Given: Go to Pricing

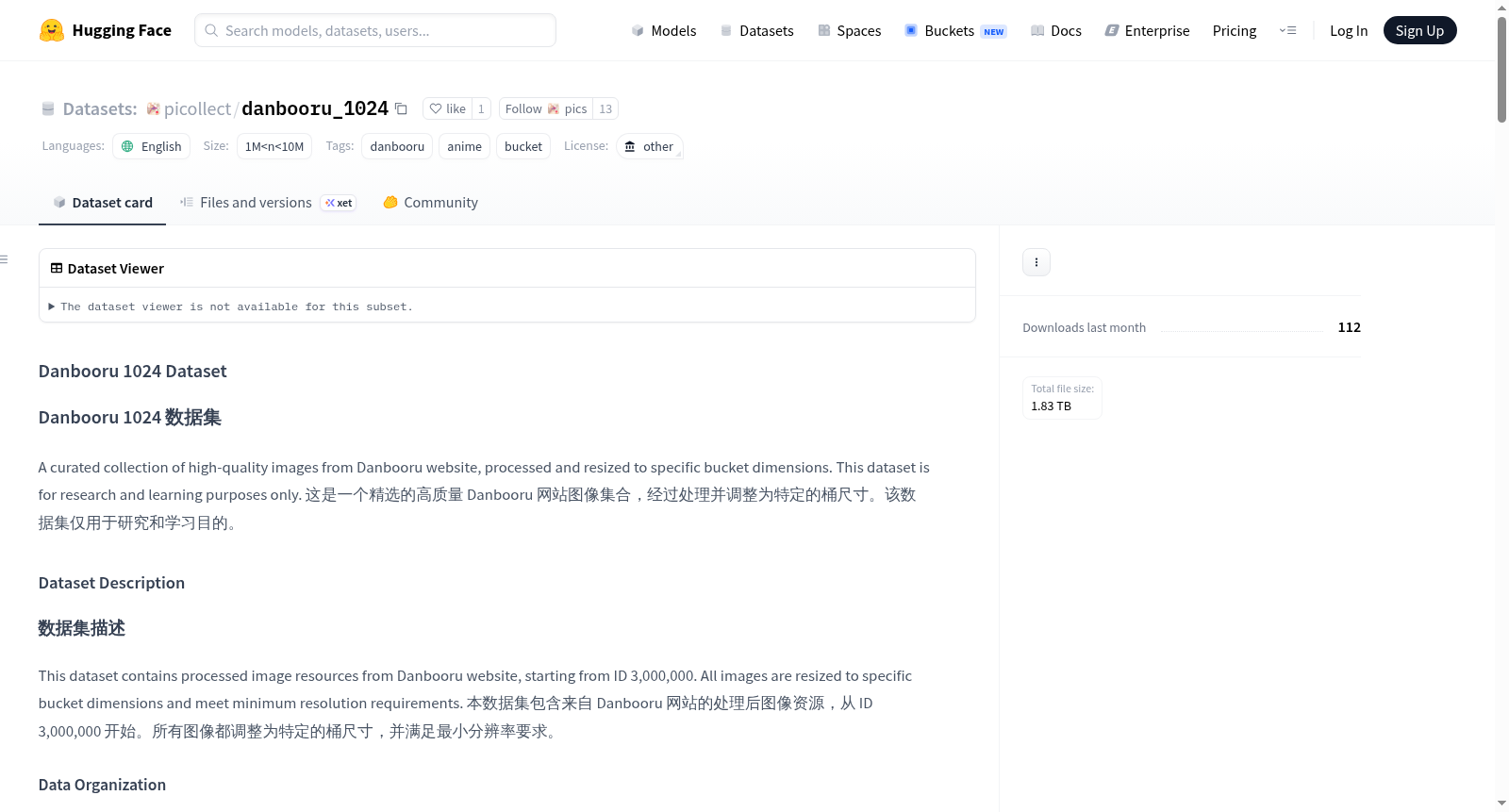Looking at the screenshot, I should pos(1235,30).
